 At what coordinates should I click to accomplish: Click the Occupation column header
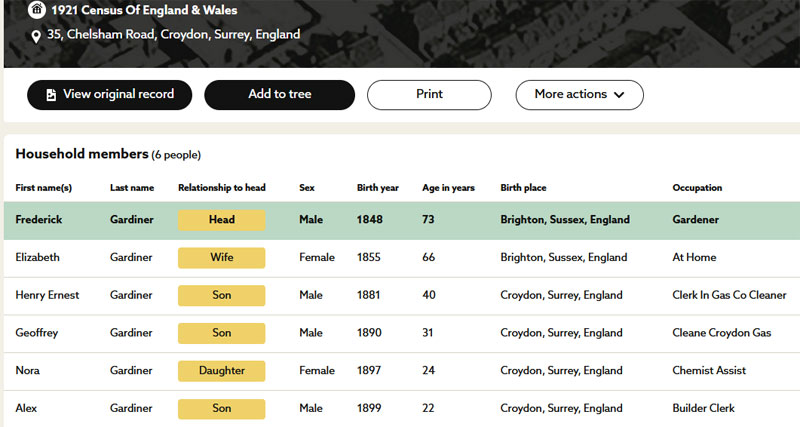point(697,188)
